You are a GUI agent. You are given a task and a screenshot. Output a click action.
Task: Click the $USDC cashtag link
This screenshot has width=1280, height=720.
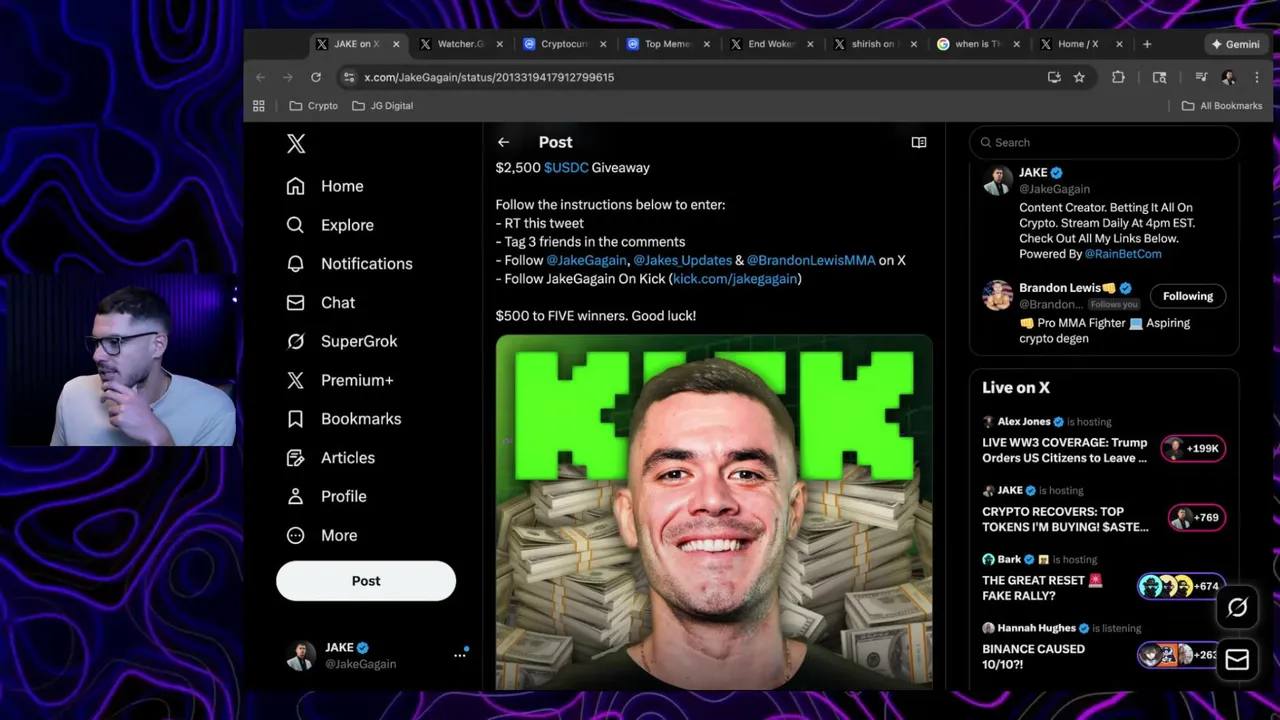pos(566,168)
